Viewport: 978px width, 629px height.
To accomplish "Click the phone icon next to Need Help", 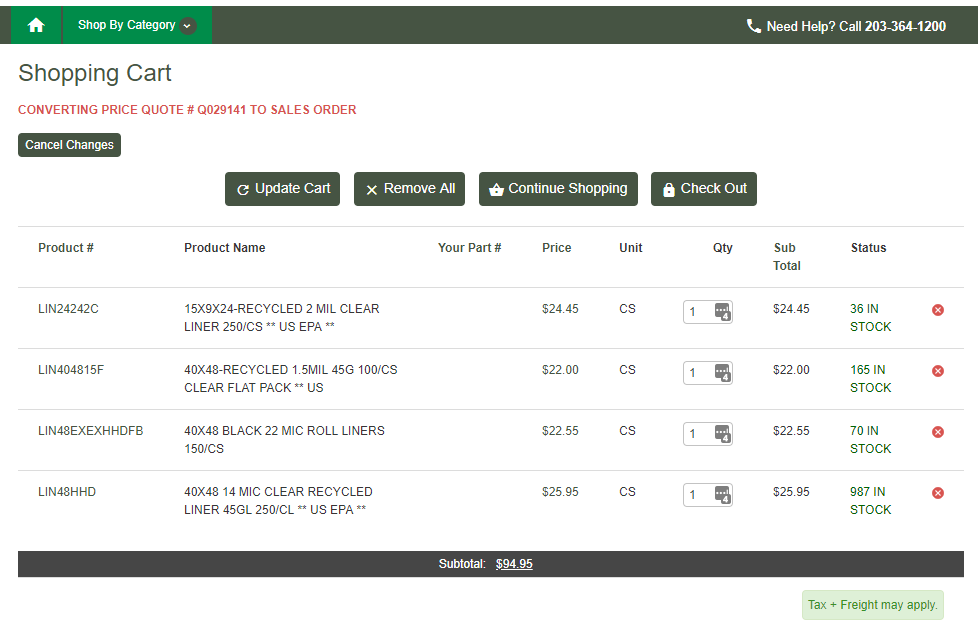I will 753,26.
